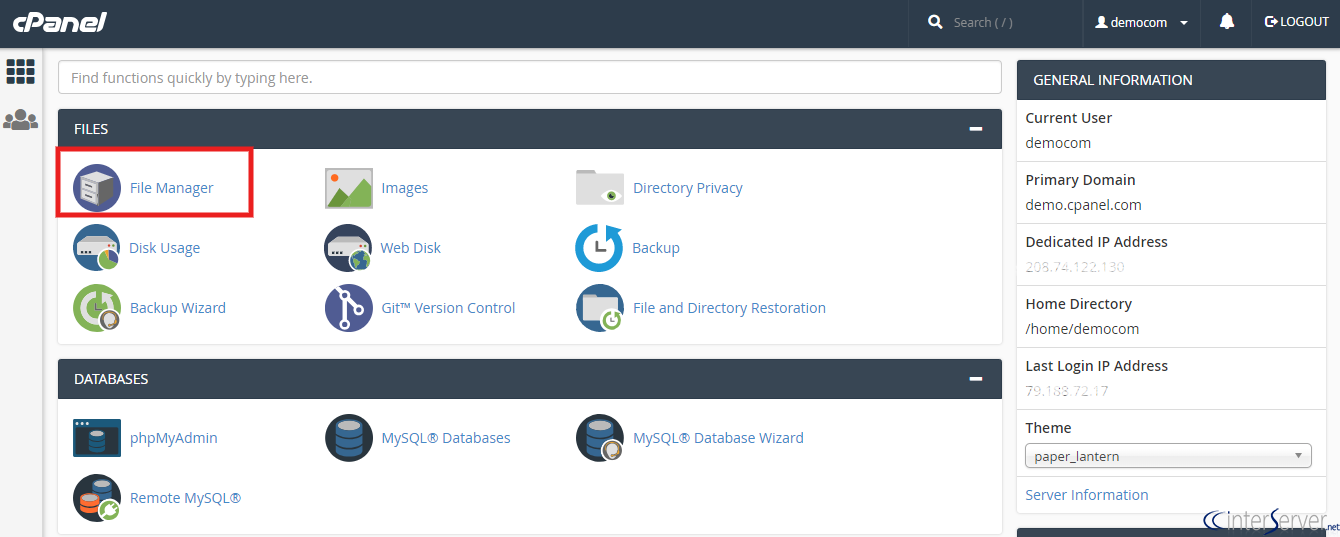The image size is (1340, 537).
Task: Select the /home/democom home directory text
Action: point(1082,329)
